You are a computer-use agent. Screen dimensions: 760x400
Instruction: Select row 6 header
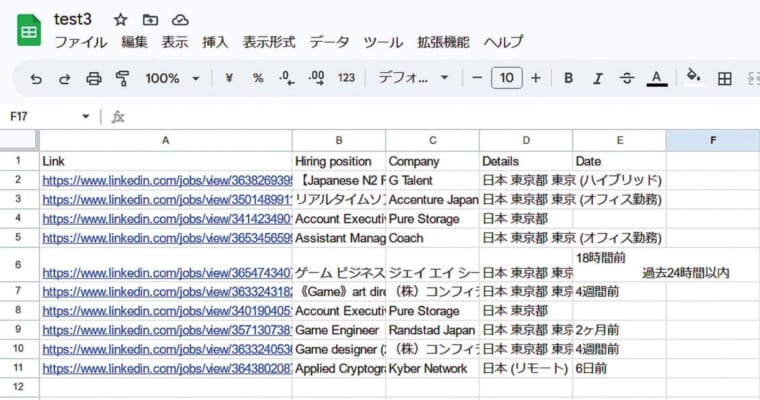tap(18, 265)
